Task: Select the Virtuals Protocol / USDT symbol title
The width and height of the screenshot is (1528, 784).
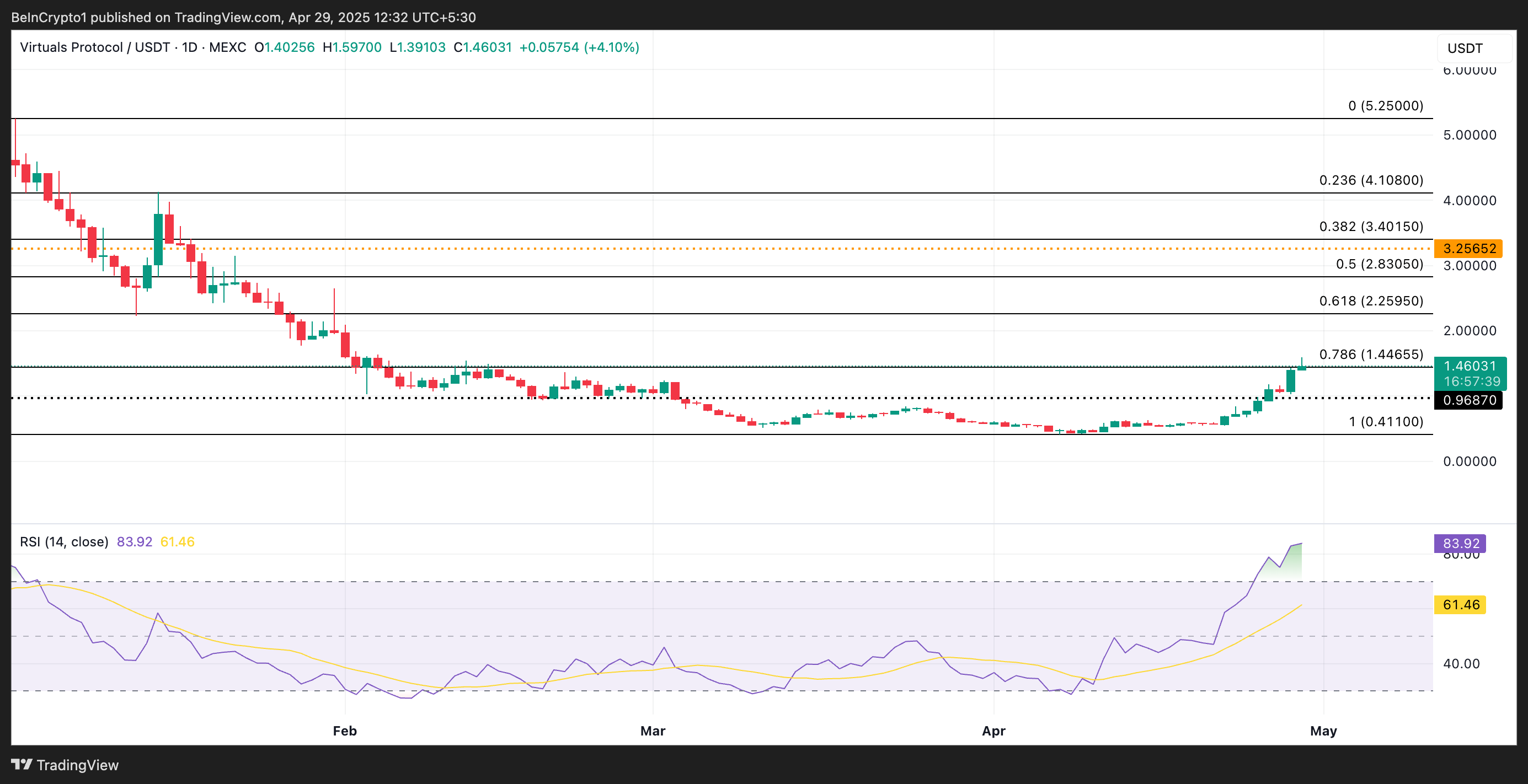Action: pos(95,47)
